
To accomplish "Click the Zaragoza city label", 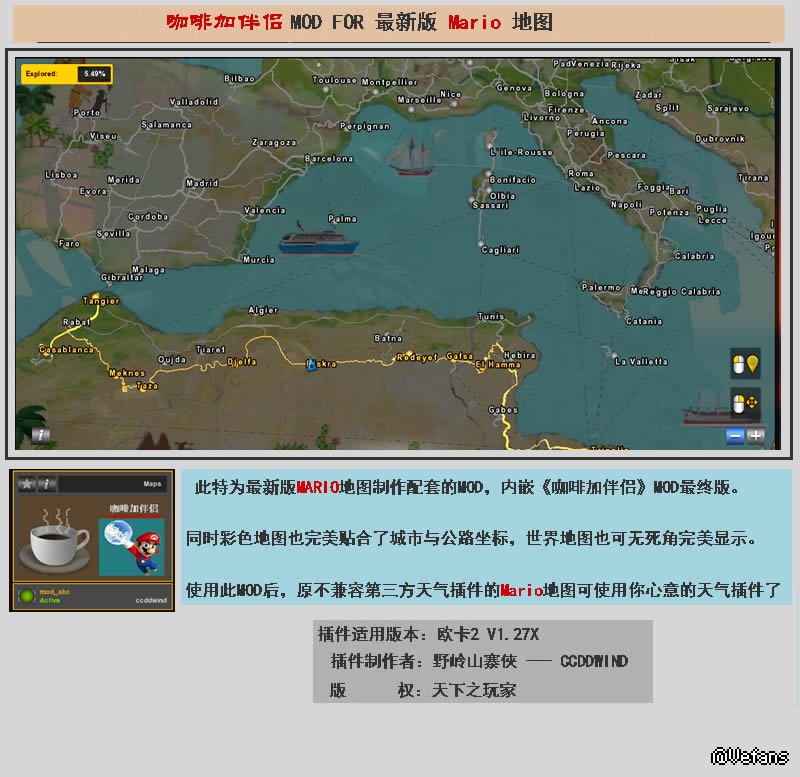I will point(274,142).
